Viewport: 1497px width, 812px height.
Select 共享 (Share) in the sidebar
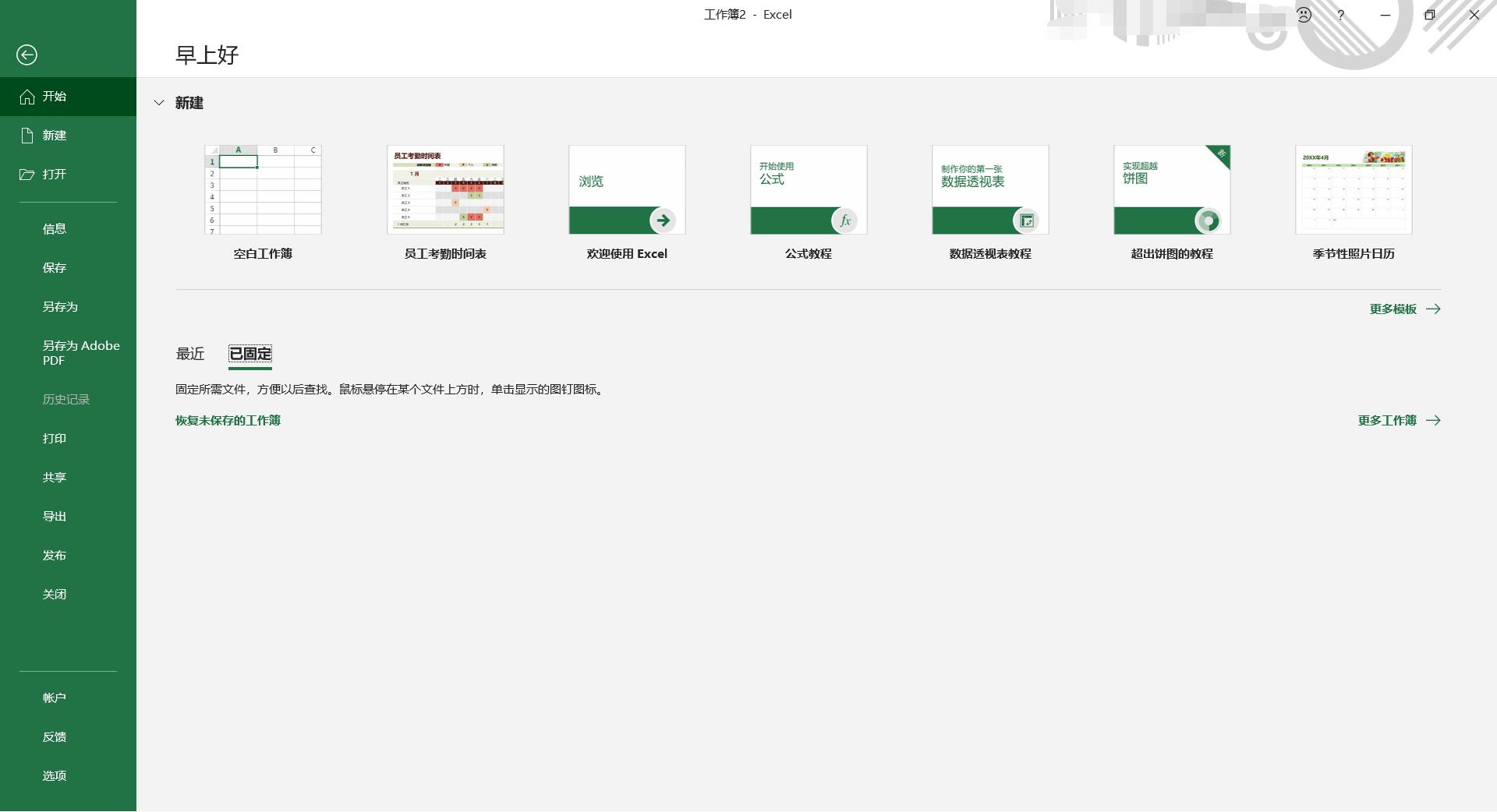(55, 476)
